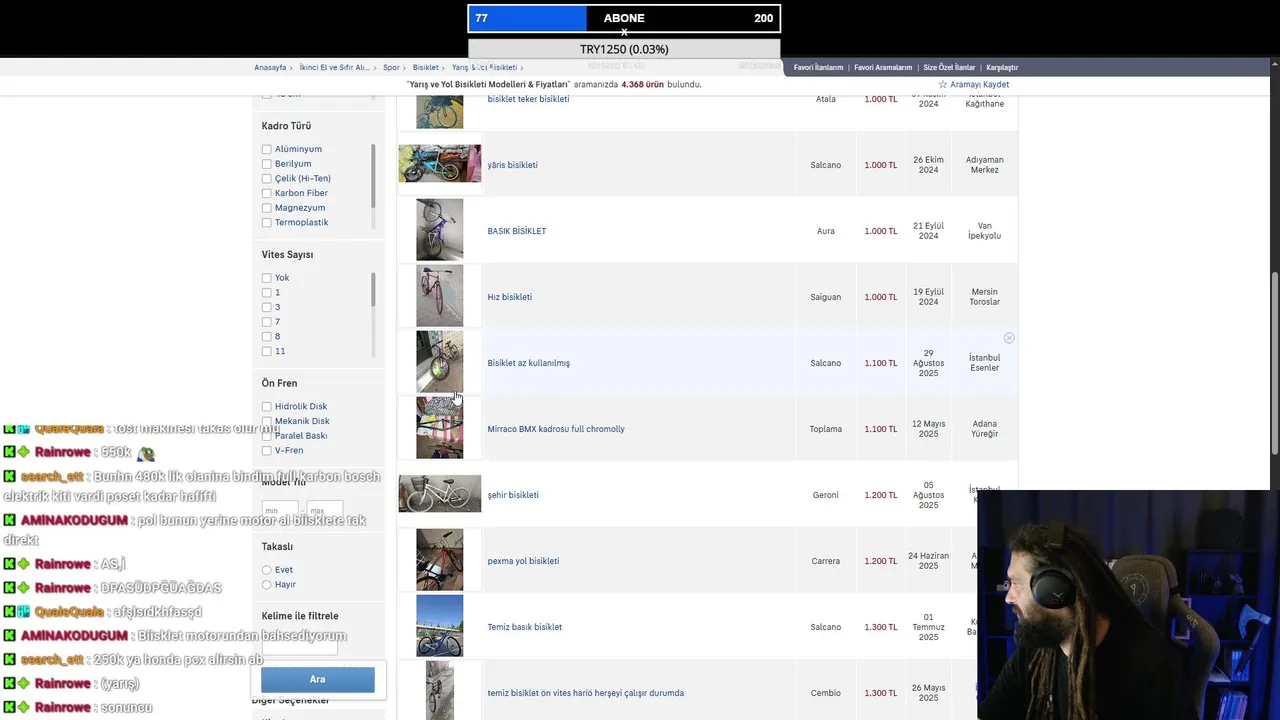The width and height of the screenshot is (1280, 720).
Task: Click the 'Aura' brand cell
Action: point(825,231)
